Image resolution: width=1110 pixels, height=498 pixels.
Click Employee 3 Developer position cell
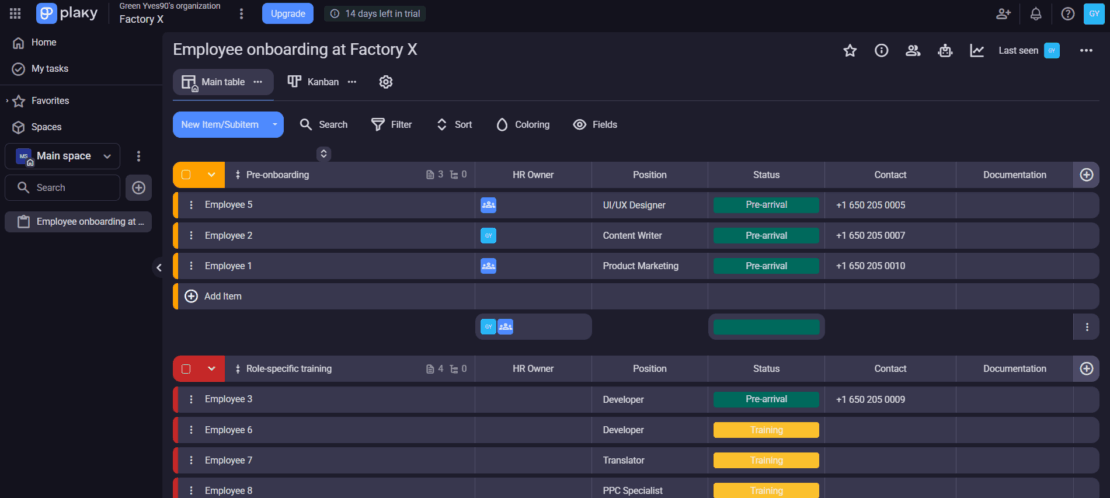coord(649,399)
